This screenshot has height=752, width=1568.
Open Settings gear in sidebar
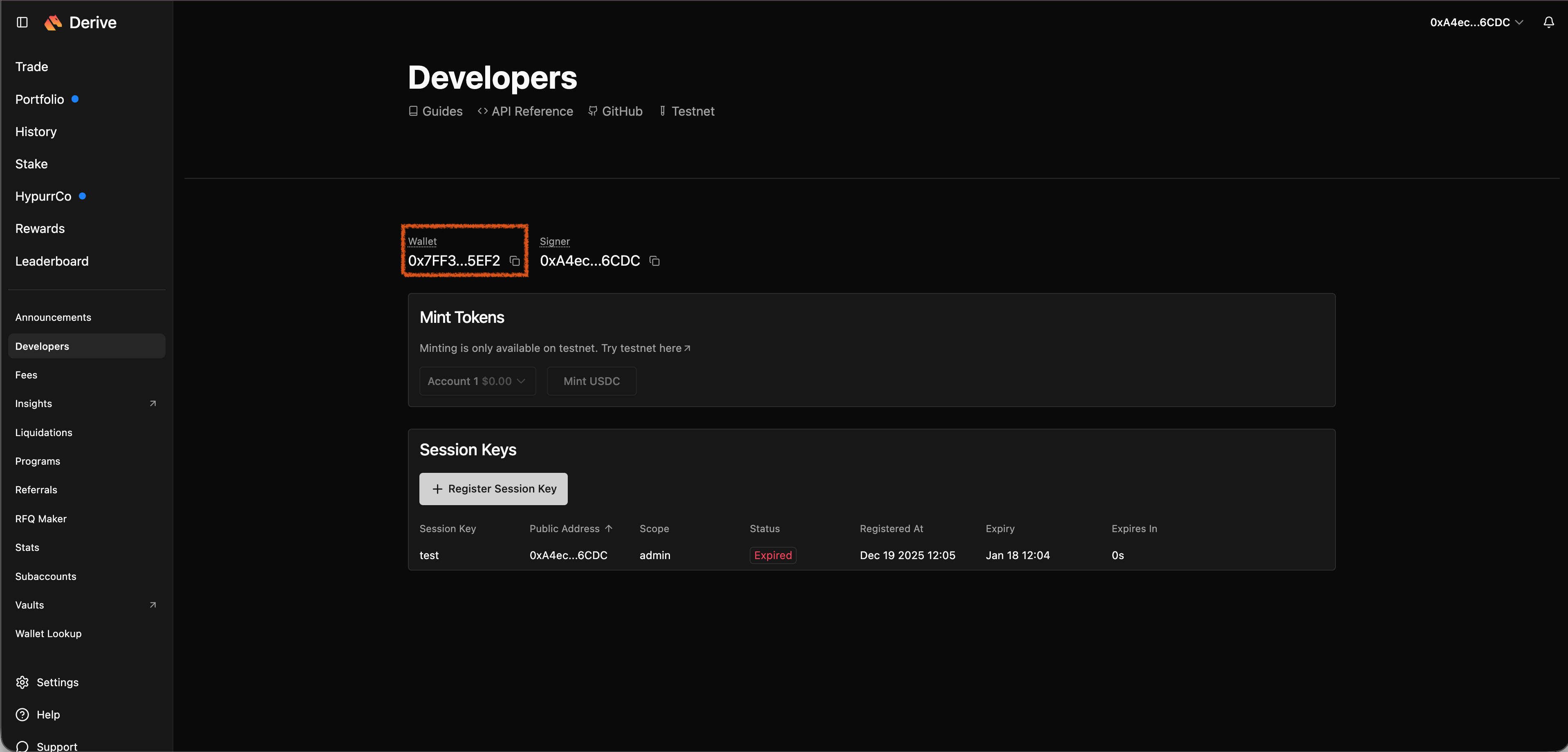(22, 682)
